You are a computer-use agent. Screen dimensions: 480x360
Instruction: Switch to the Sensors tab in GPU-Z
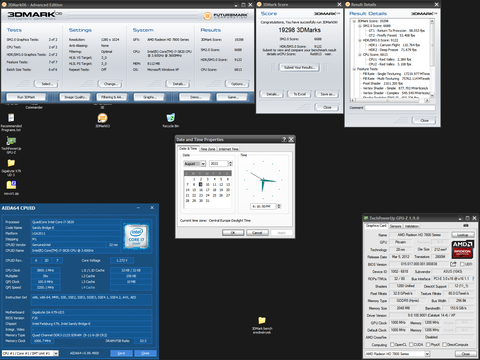point(395,226)
